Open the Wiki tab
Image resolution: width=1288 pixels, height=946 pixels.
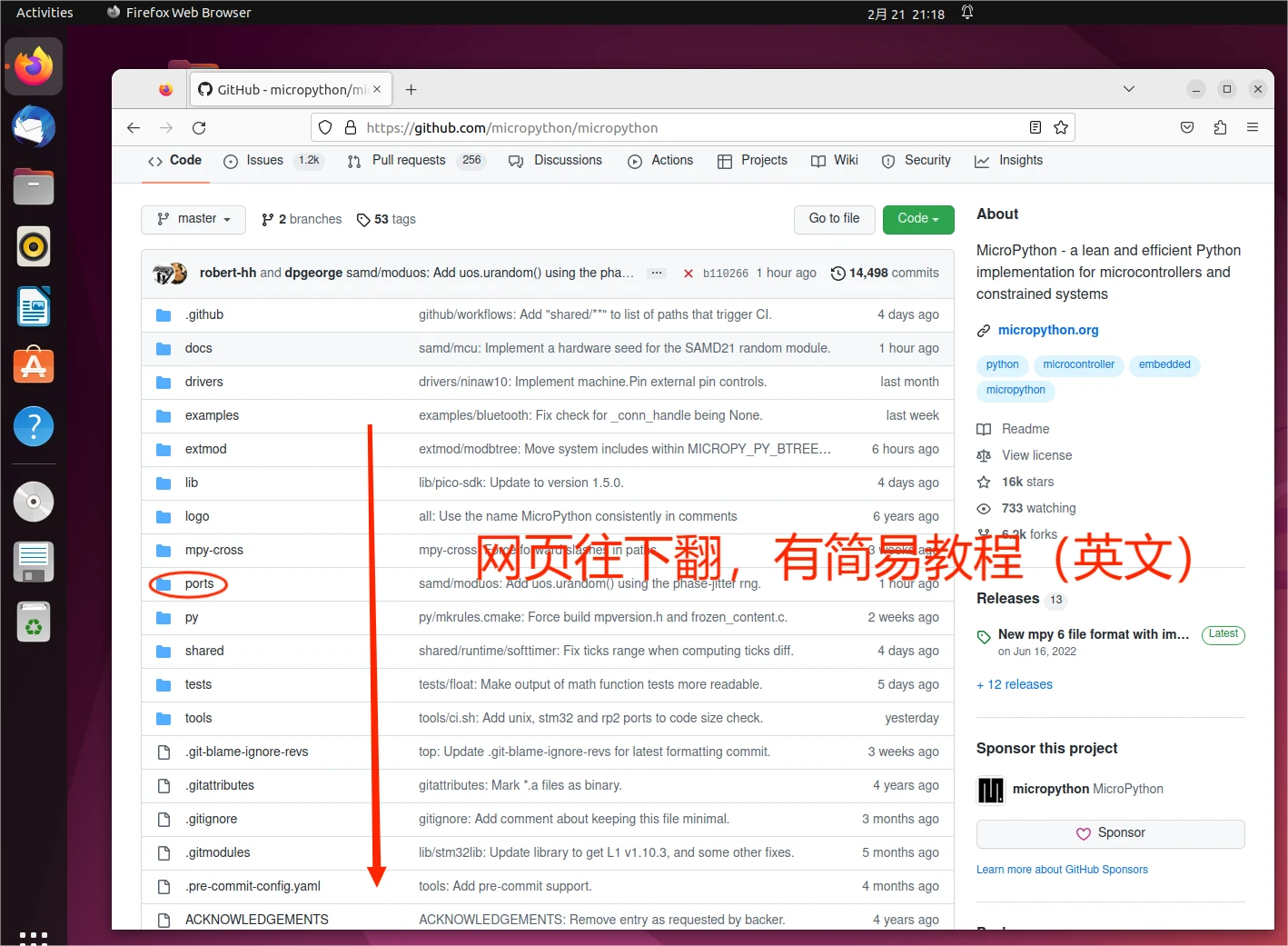pyautogui.click(x=834, y=161)
